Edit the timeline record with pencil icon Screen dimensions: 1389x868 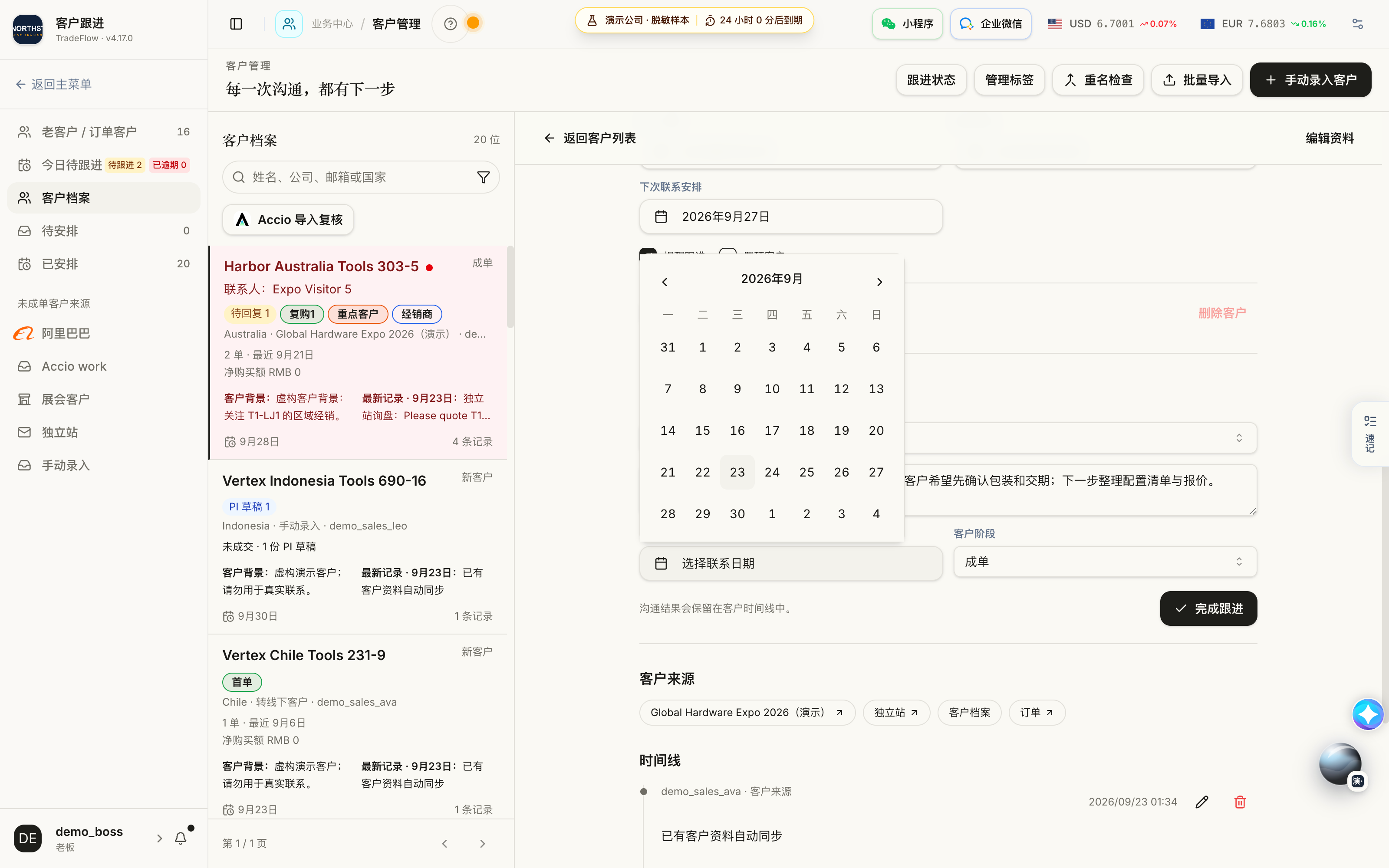click(1202, 802)
